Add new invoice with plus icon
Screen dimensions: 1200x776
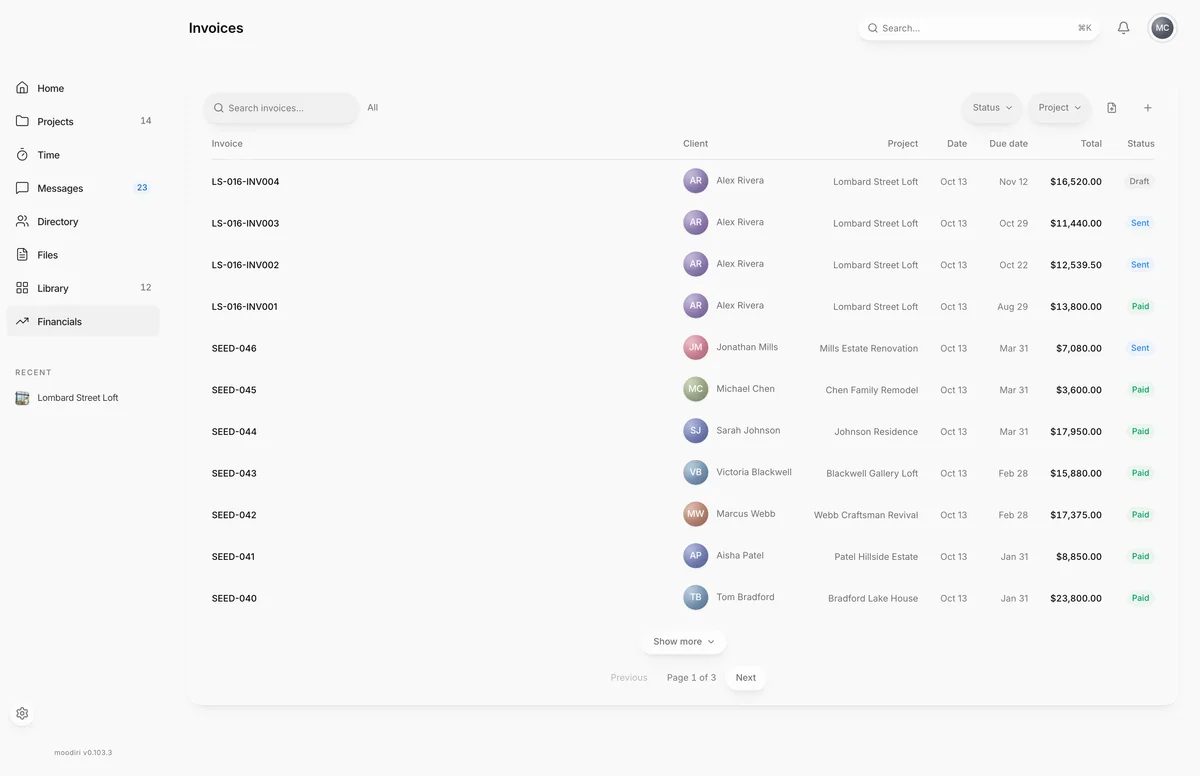point(1148,108)
